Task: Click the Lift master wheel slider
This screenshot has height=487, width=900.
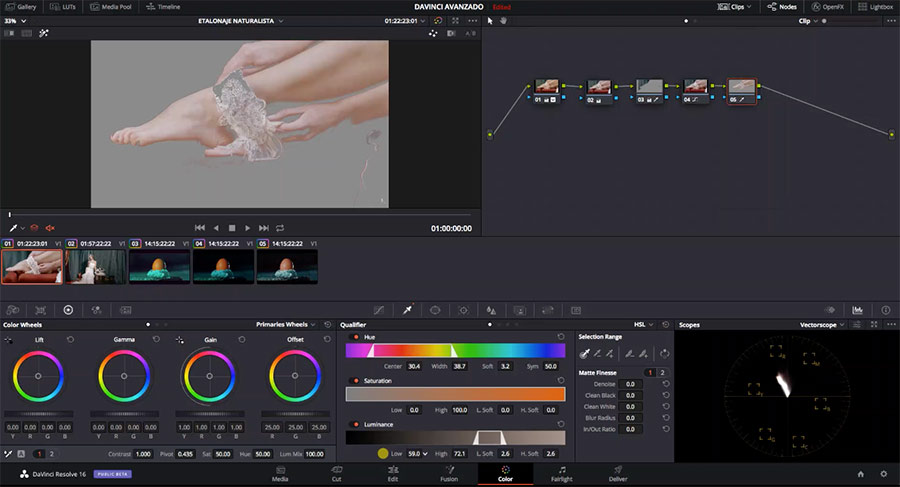Action: (38, 413)
